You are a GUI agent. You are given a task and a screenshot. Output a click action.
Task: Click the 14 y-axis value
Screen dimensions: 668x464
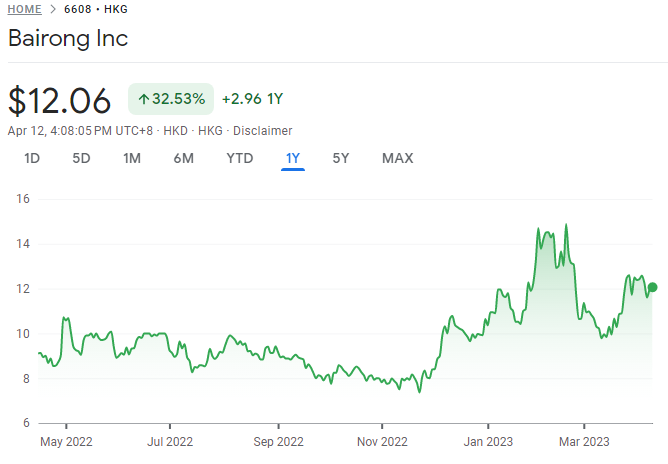tap(23, 244)
